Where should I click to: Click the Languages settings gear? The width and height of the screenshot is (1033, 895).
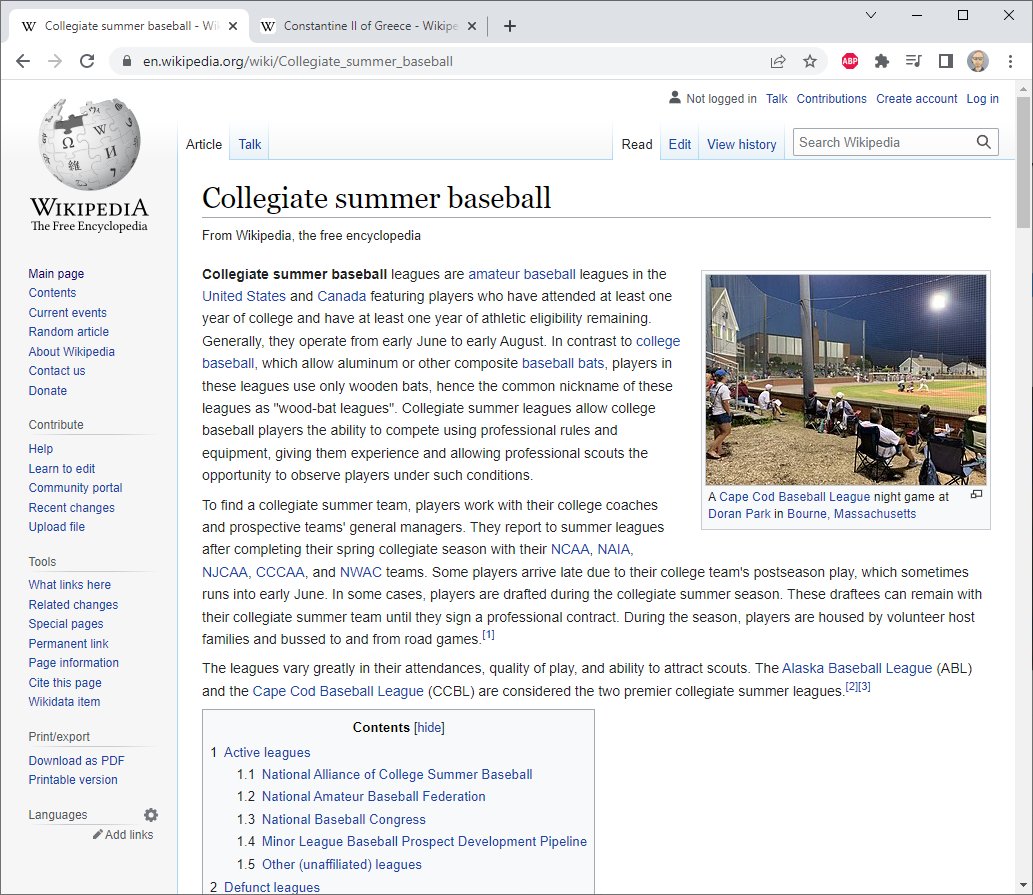(150, 814)
